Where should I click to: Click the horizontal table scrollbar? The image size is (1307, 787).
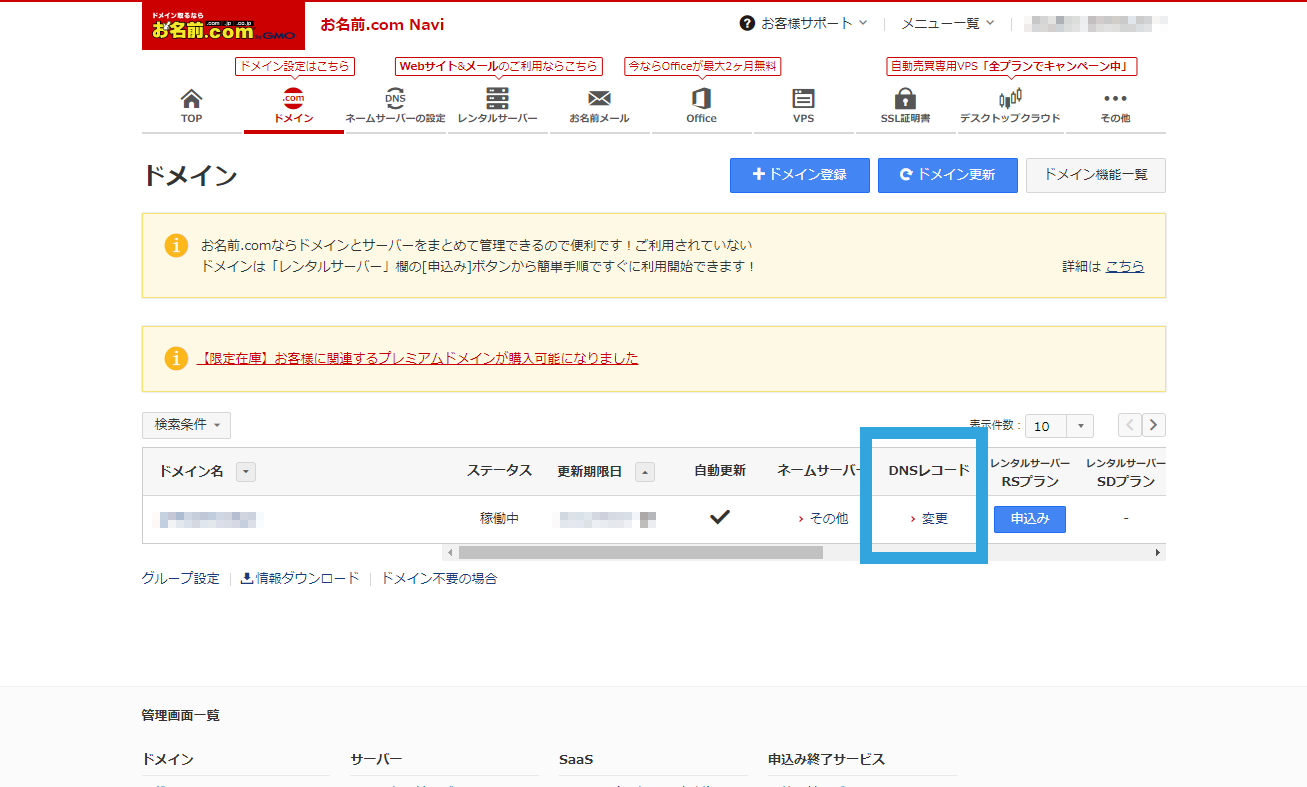(640, 552)
